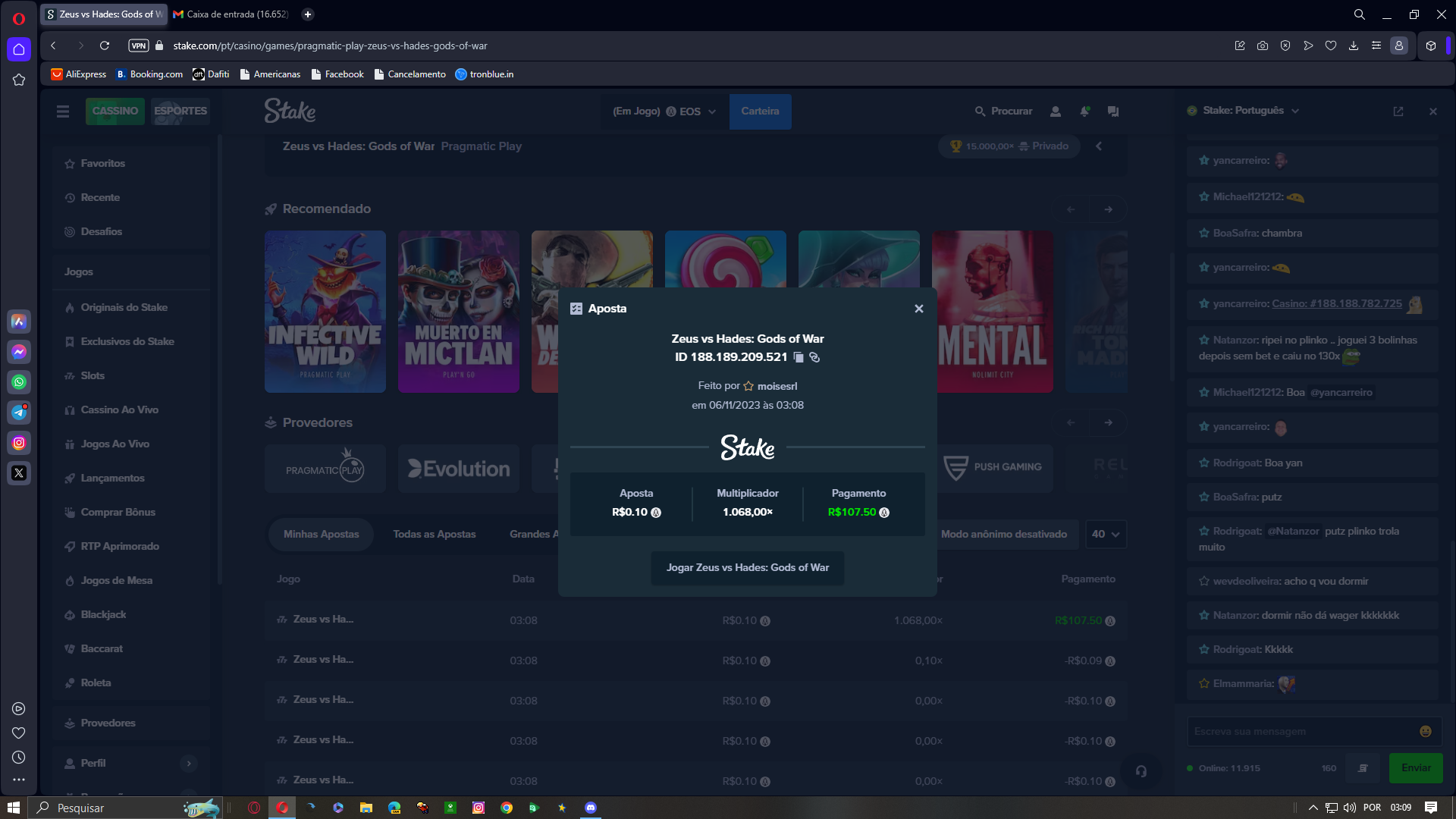Open Opera bookmarks star icon in sidebar
Image resolution: width=1456 pixels, height=819 pixels.
19,80
